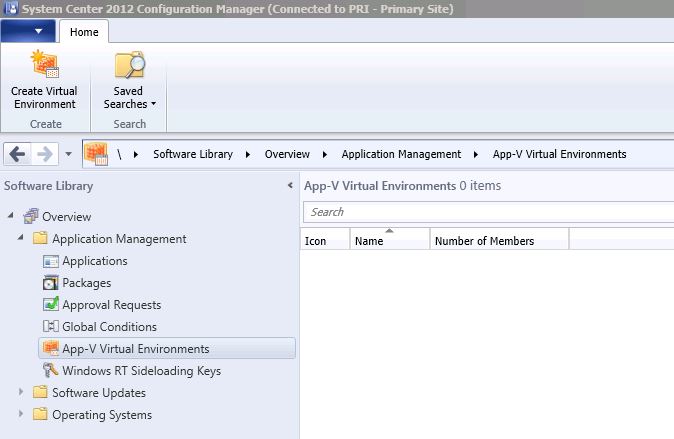Click Overview in the breadcrumb
Image resolution: width=674 pixels, height=439 pixels.
(x=287, y=154)
